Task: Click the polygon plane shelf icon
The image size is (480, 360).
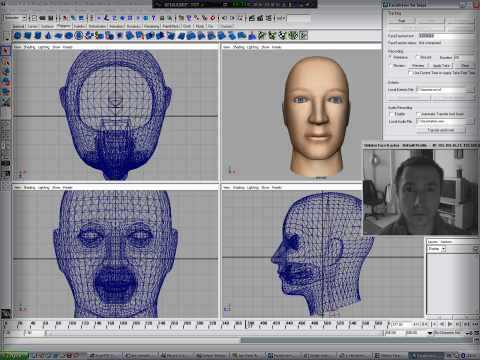Action: (x=58, y=35)
